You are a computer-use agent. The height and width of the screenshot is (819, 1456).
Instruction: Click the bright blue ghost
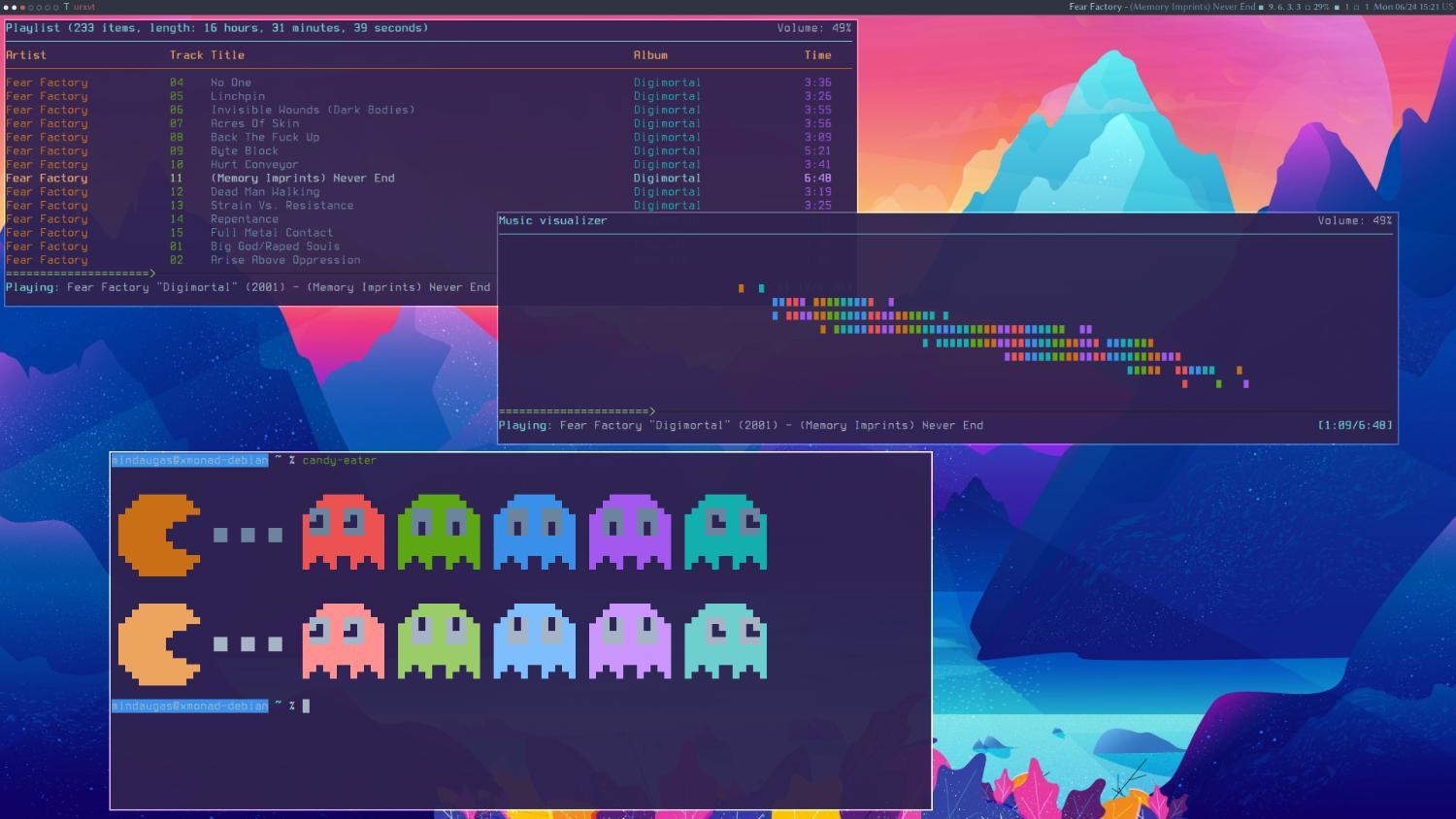point(535,532)
